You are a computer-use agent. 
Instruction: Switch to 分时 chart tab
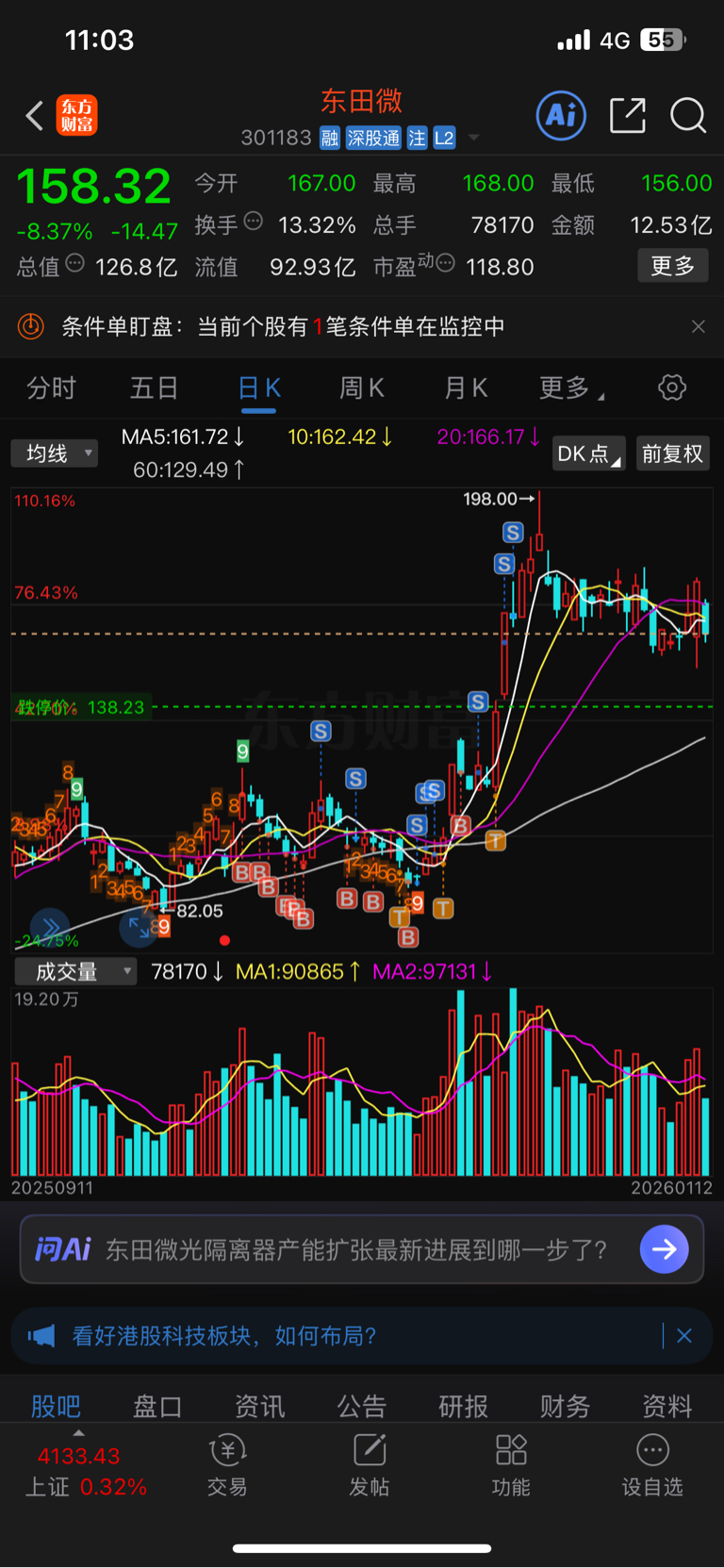[51, 388]
